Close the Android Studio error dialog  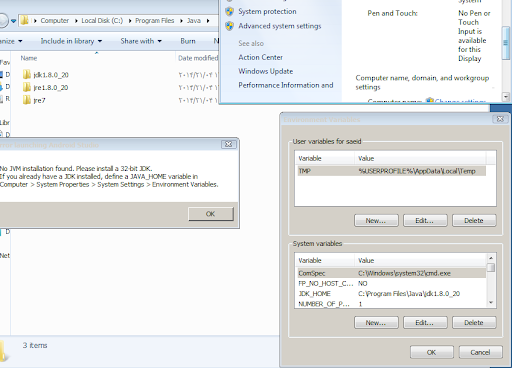228,144
